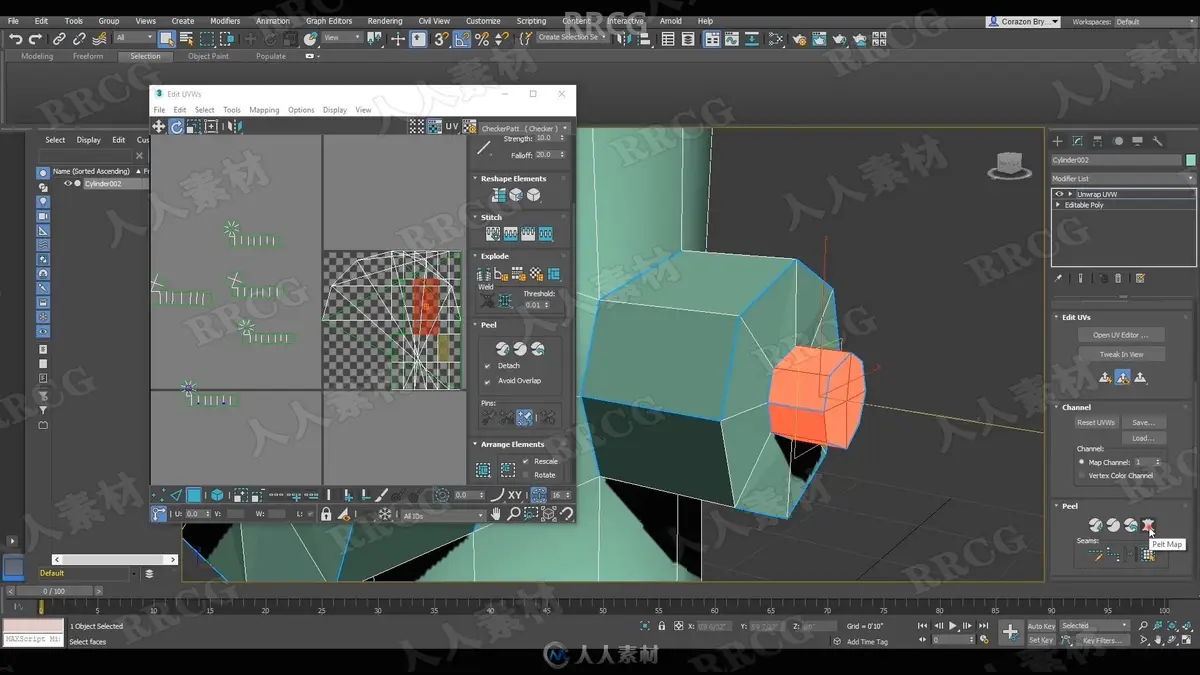Click the lock selection padlock icon

click(x=326, y=514)
